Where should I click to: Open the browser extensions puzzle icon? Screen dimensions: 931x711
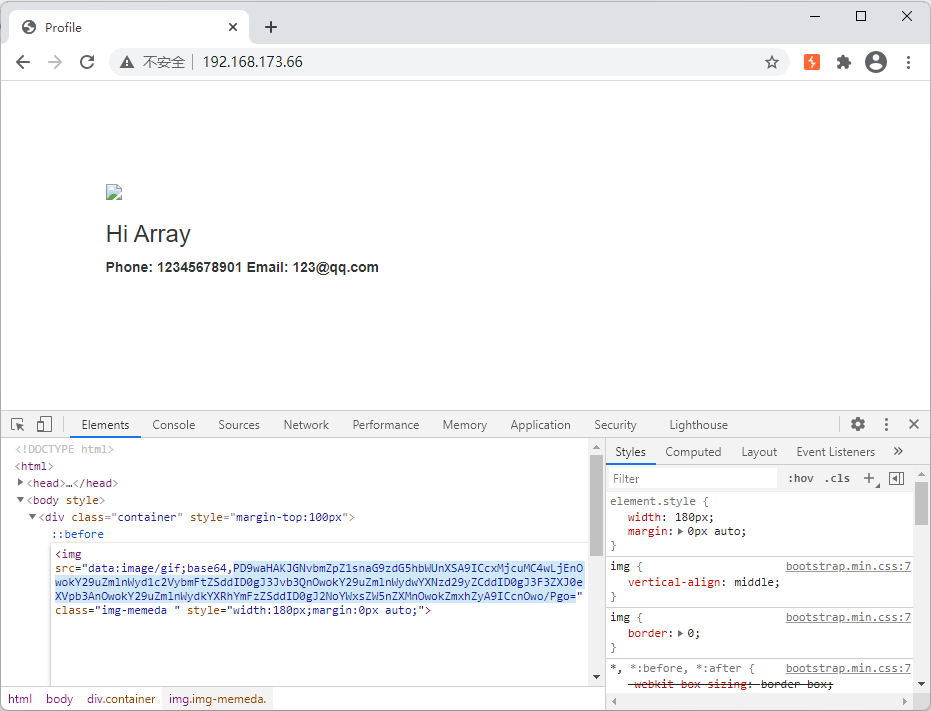coord(844,62)
